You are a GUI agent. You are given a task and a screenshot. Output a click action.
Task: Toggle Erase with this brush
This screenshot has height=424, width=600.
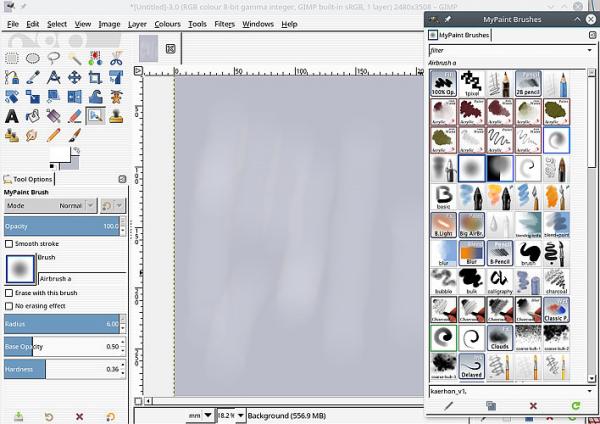pos(9,293)
